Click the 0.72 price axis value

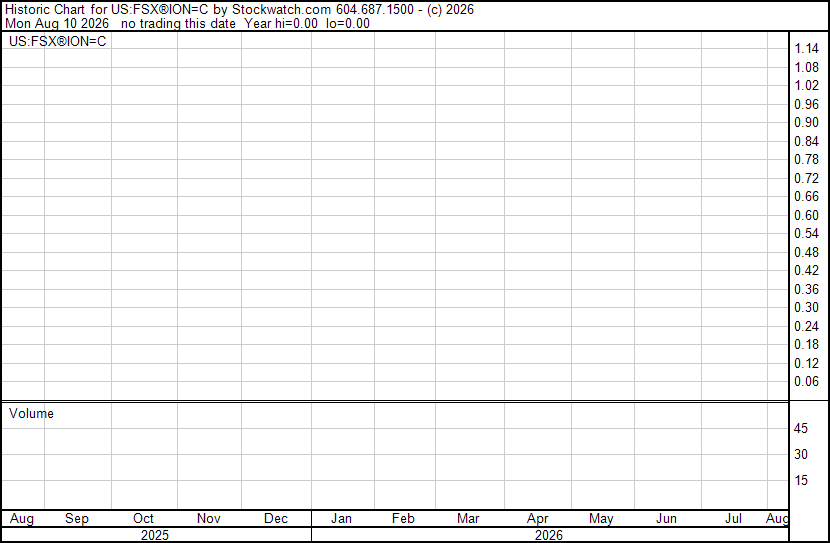pyautogui.click(x=806, y=178)
